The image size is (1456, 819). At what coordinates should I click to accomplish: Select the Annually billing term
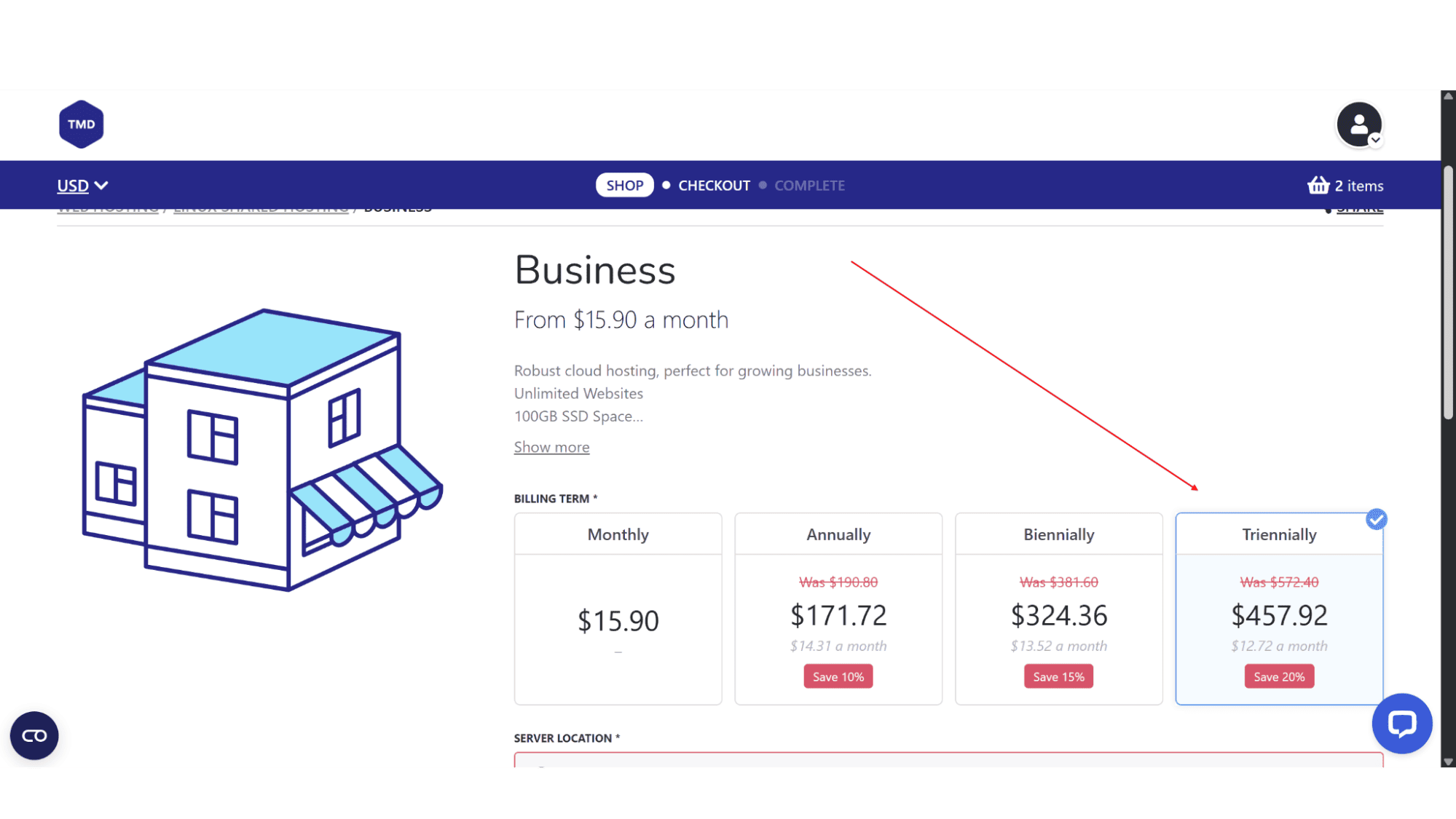pyautogui.click(x=838, y=609)
